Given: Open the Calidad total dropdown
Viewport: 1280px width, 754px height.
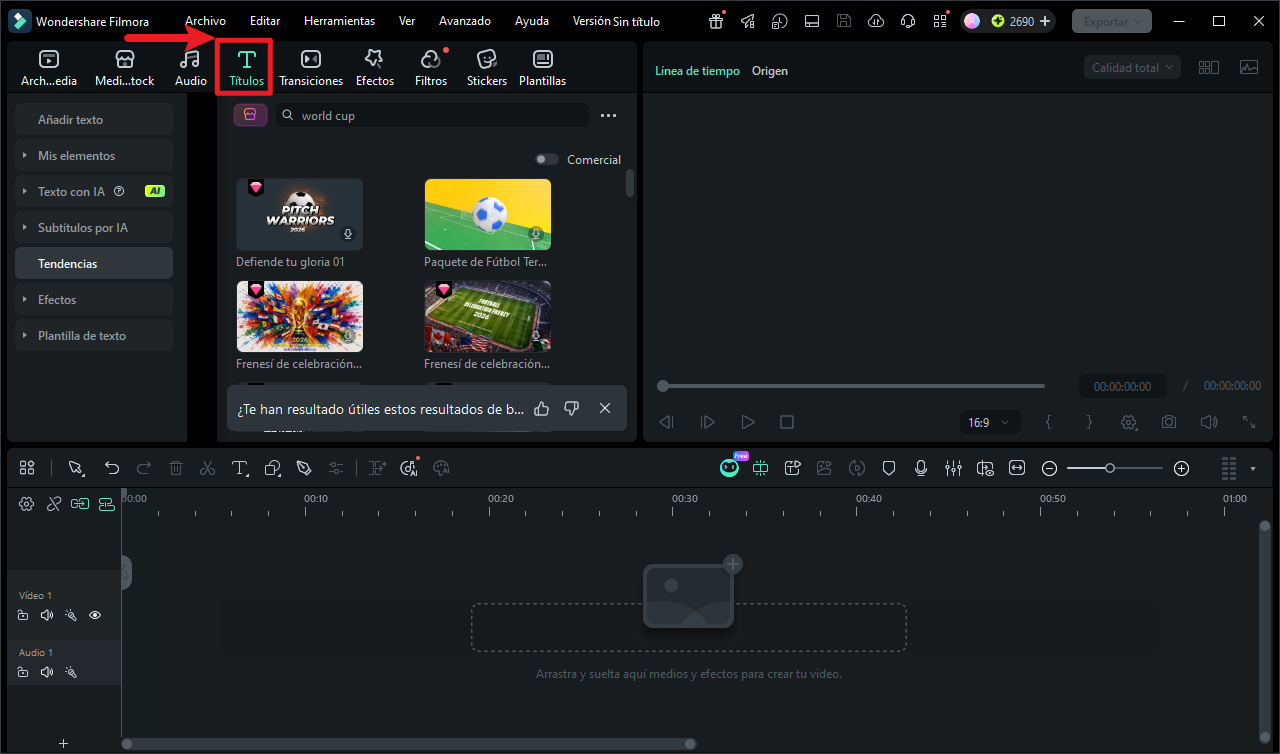Looking at the screenshot, I should coord(1132,68).
